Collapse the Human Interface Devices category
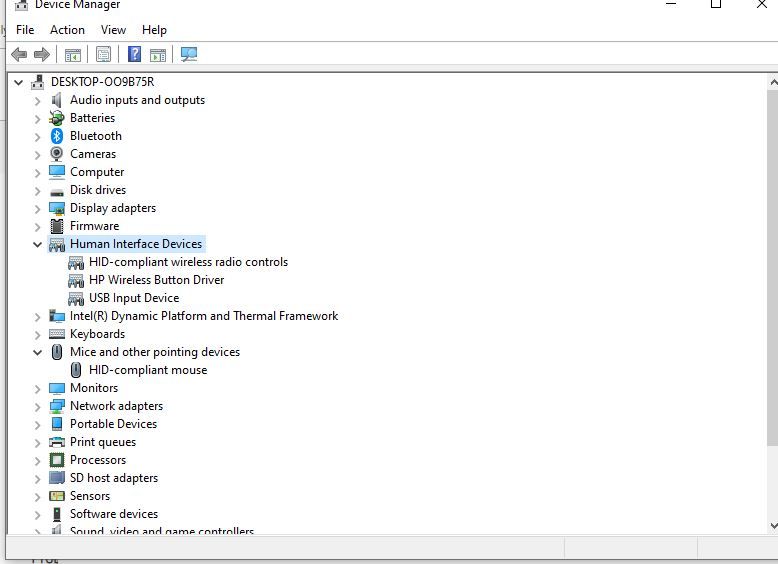778x564 pixels. coord(38,244)
